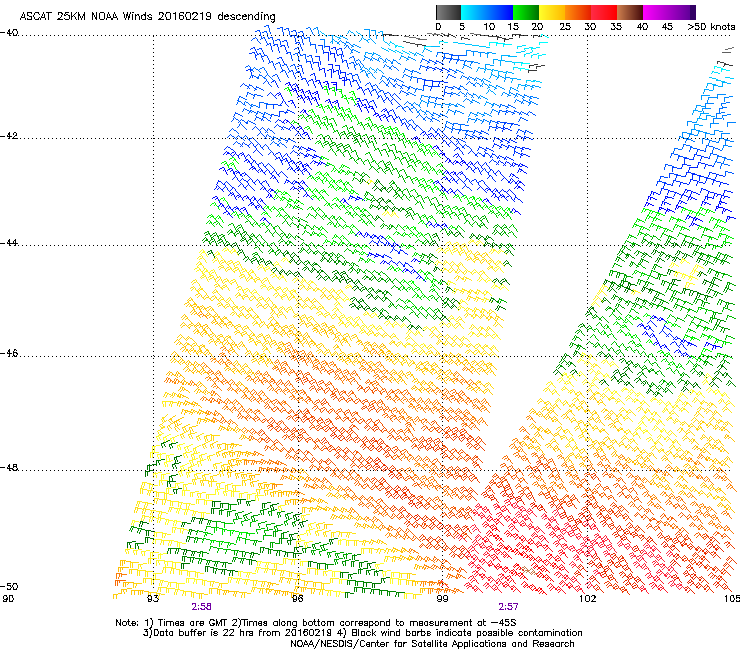Select the magenta 40-45 knots legend swatch
The width and height of the screenshot is (740, 650).
point(656,12)
